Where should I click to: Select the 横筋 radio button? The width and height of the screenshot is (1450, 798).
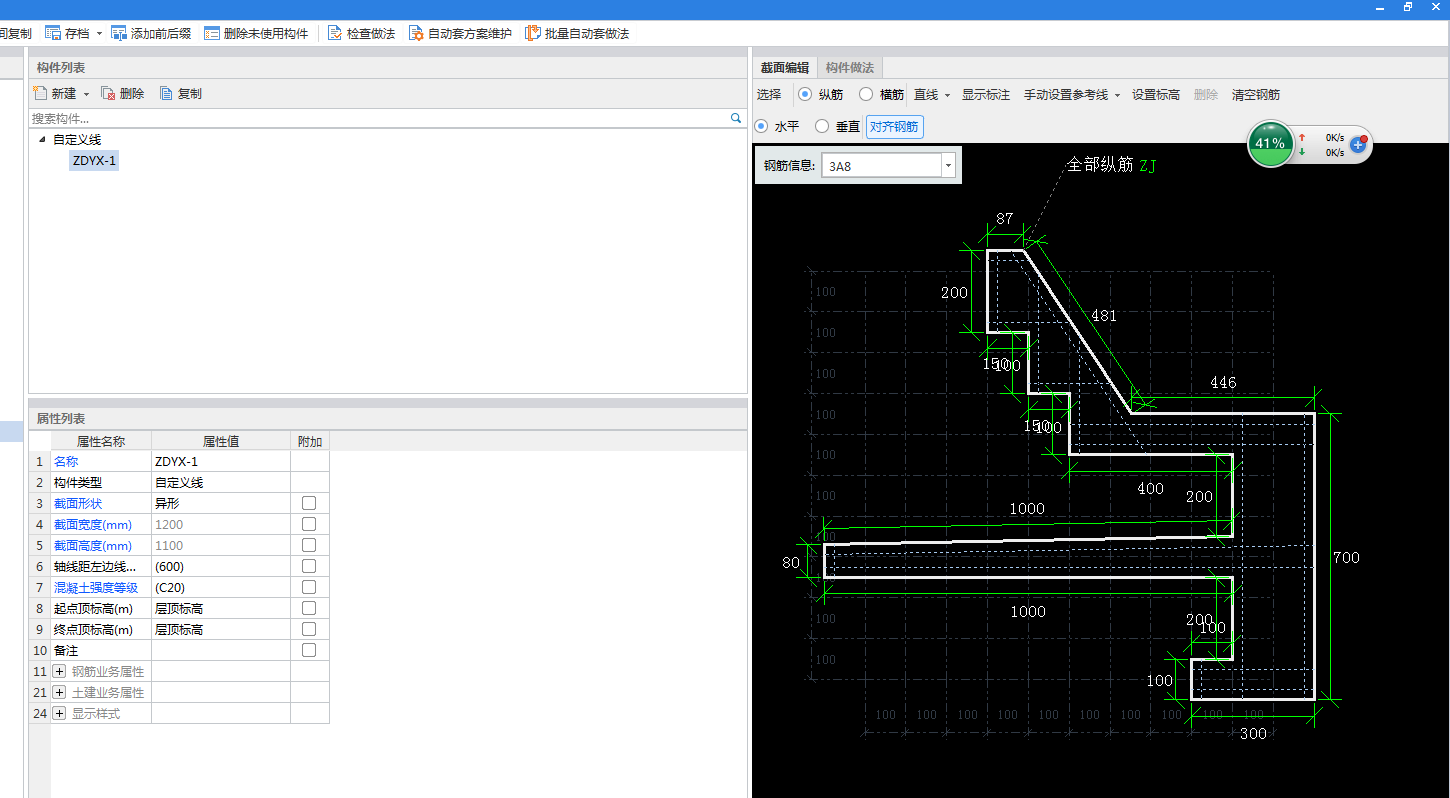pos(866,94)
